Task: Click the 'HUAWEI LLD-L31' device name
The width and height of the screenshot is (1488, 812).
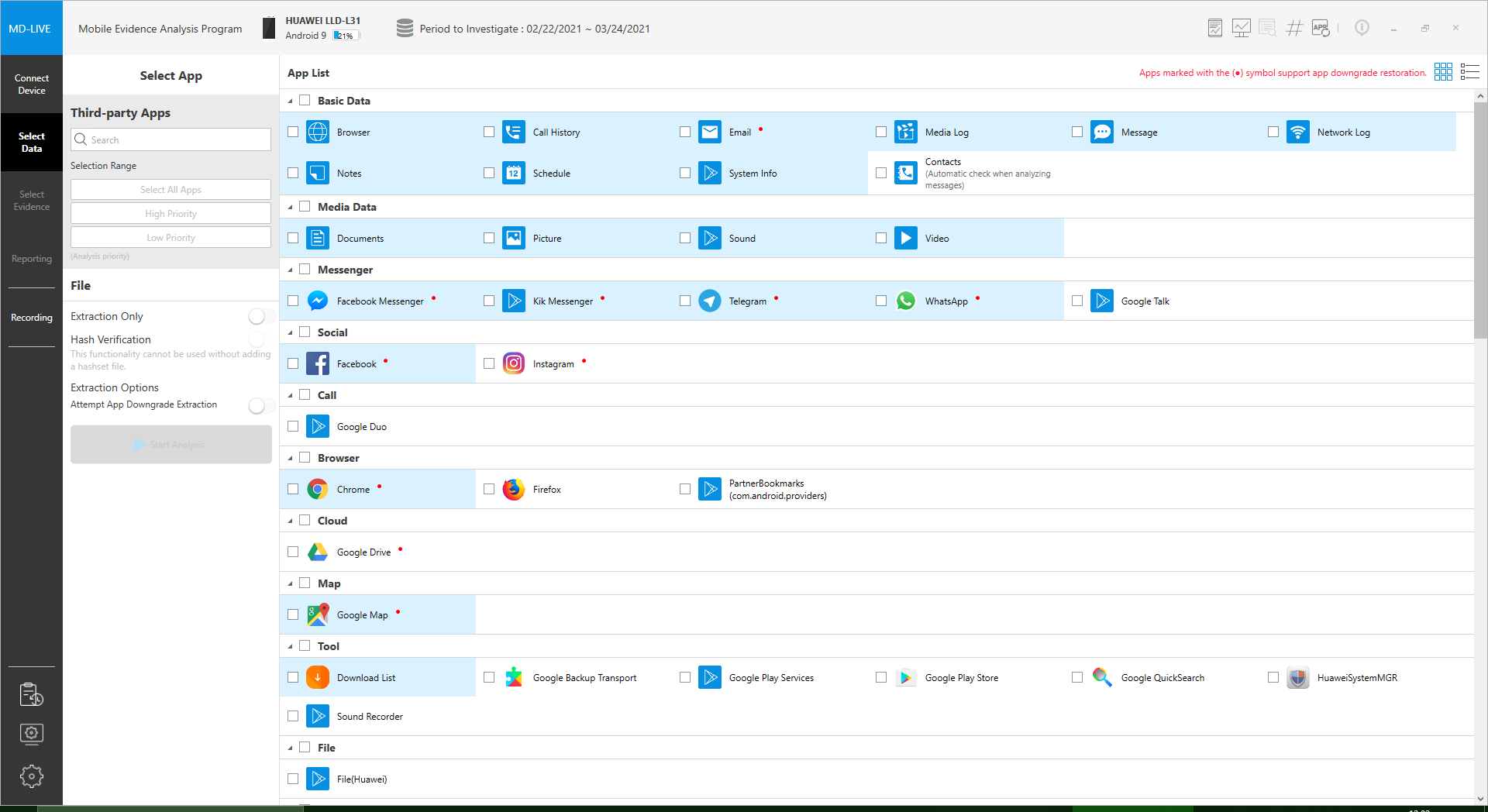Action: 322,21
